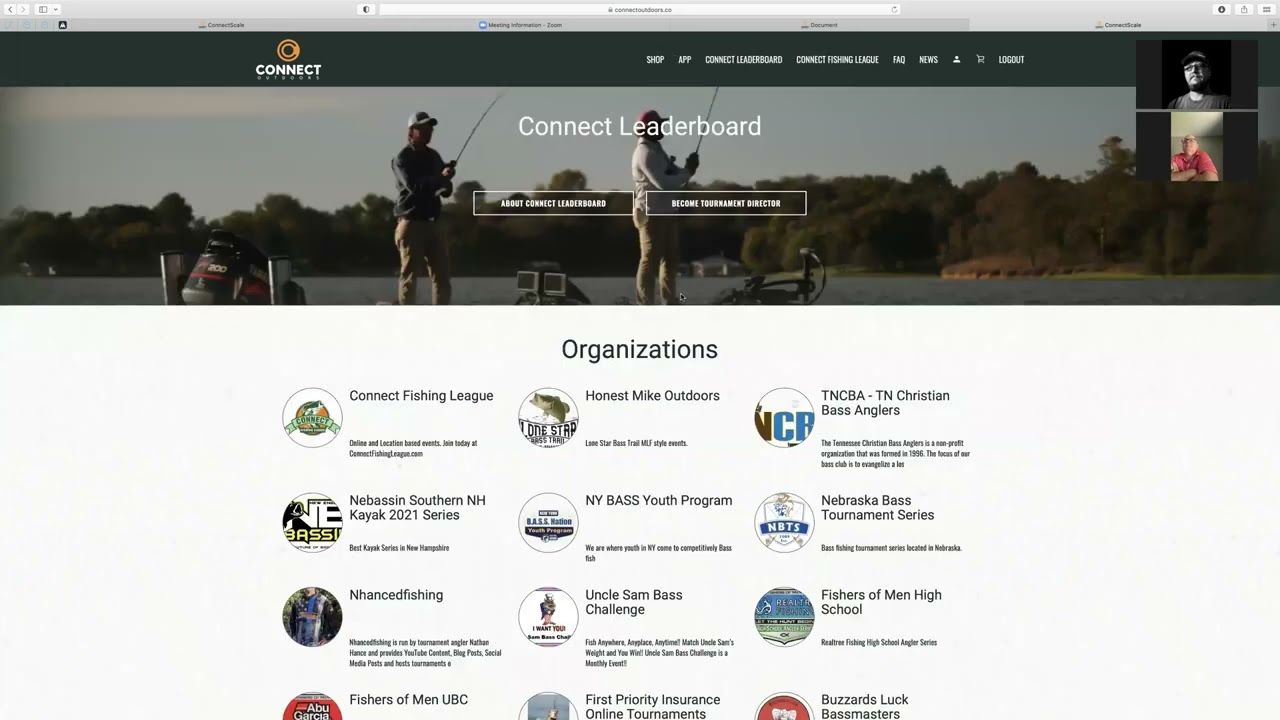1280x720 pixels.
Task: Click the Realtree Fishing logo
Action: pos(784,617)
